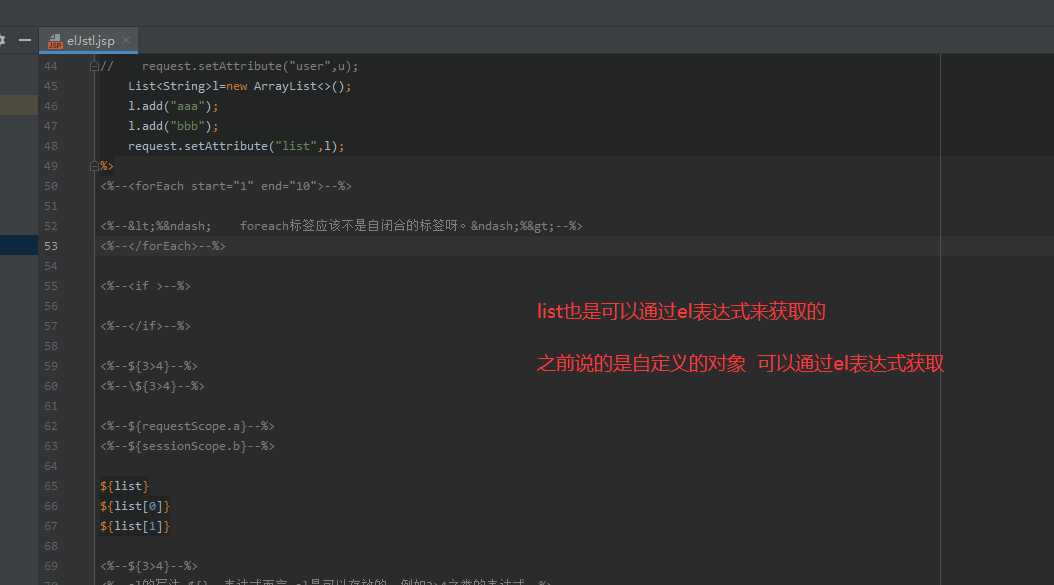Click line number 53 in gutter
This screenshot has height=585, width=1054.
(51, 246)
